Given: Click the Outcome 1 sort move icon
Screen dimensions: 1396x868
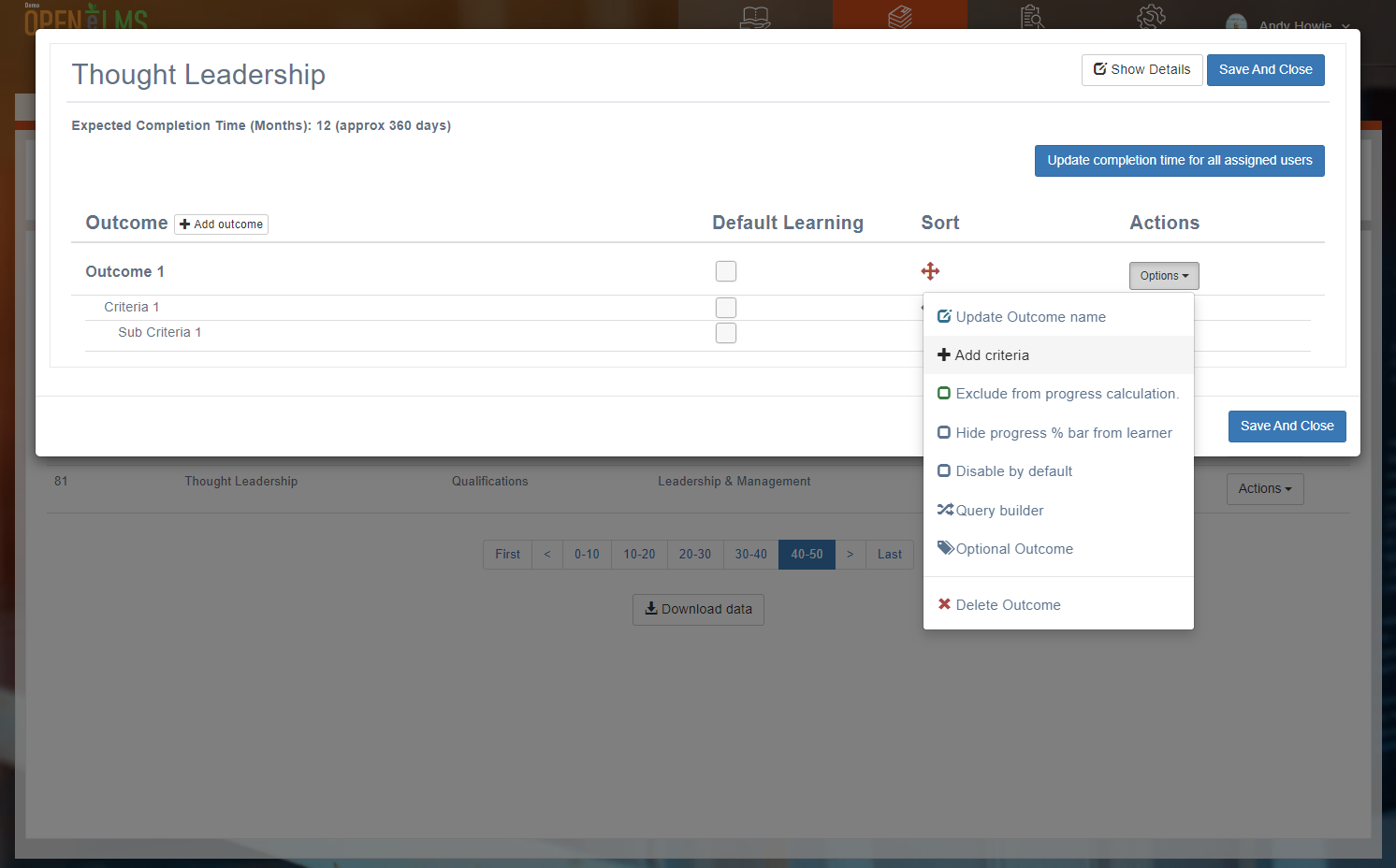Looking at the screenshot, I should 930,271.
